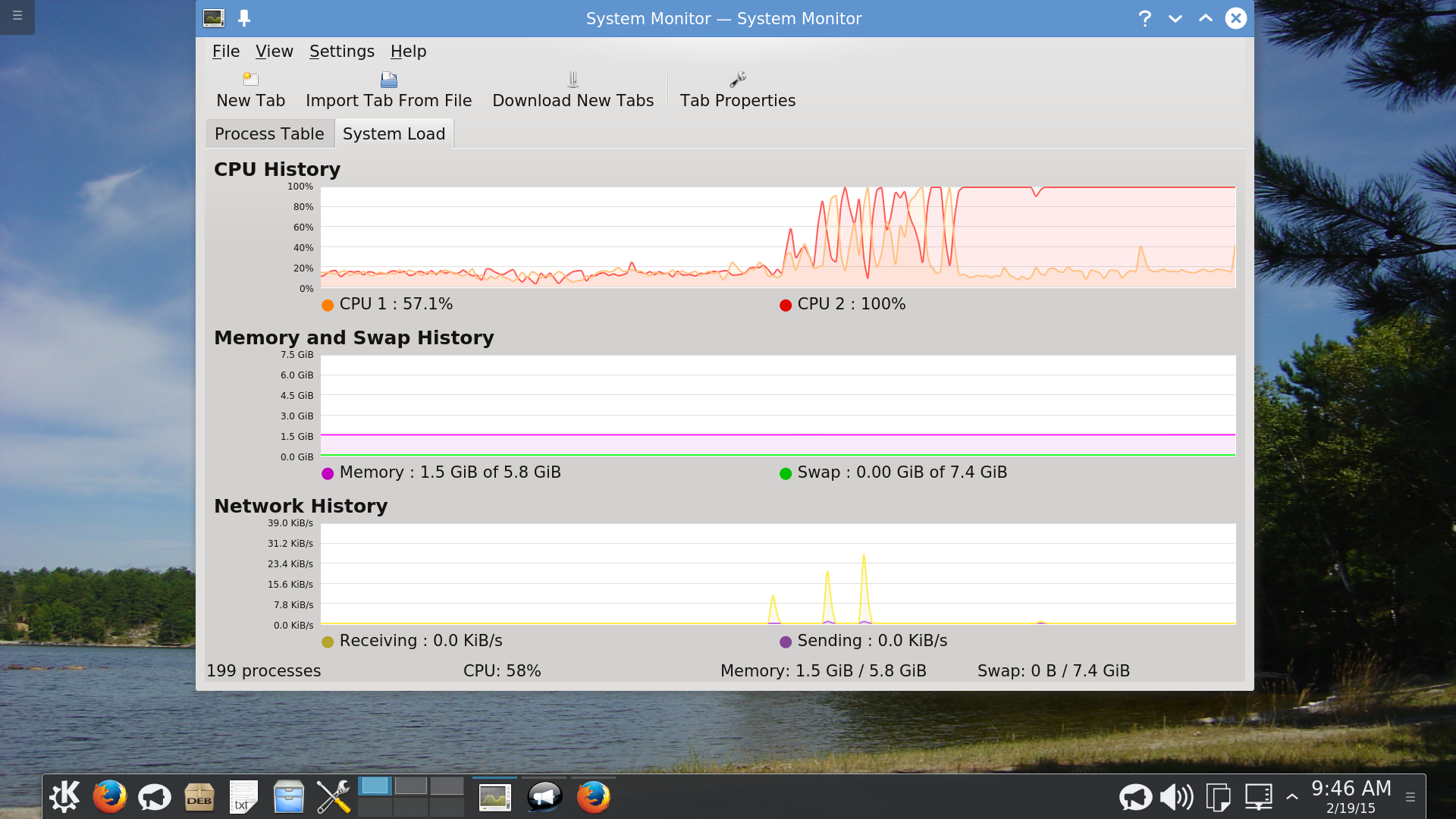Click Konversation icon in system tray
The height and width of the screenshot is (819, 1456).
(1135, 797)
